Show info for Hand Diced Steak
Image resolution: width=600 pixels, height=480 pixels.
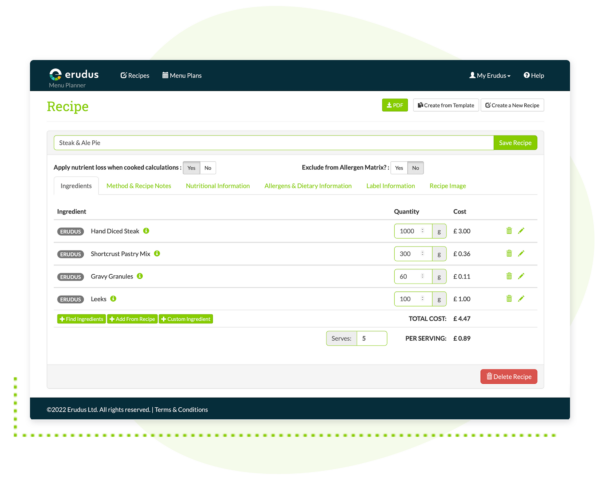(146, 231)
